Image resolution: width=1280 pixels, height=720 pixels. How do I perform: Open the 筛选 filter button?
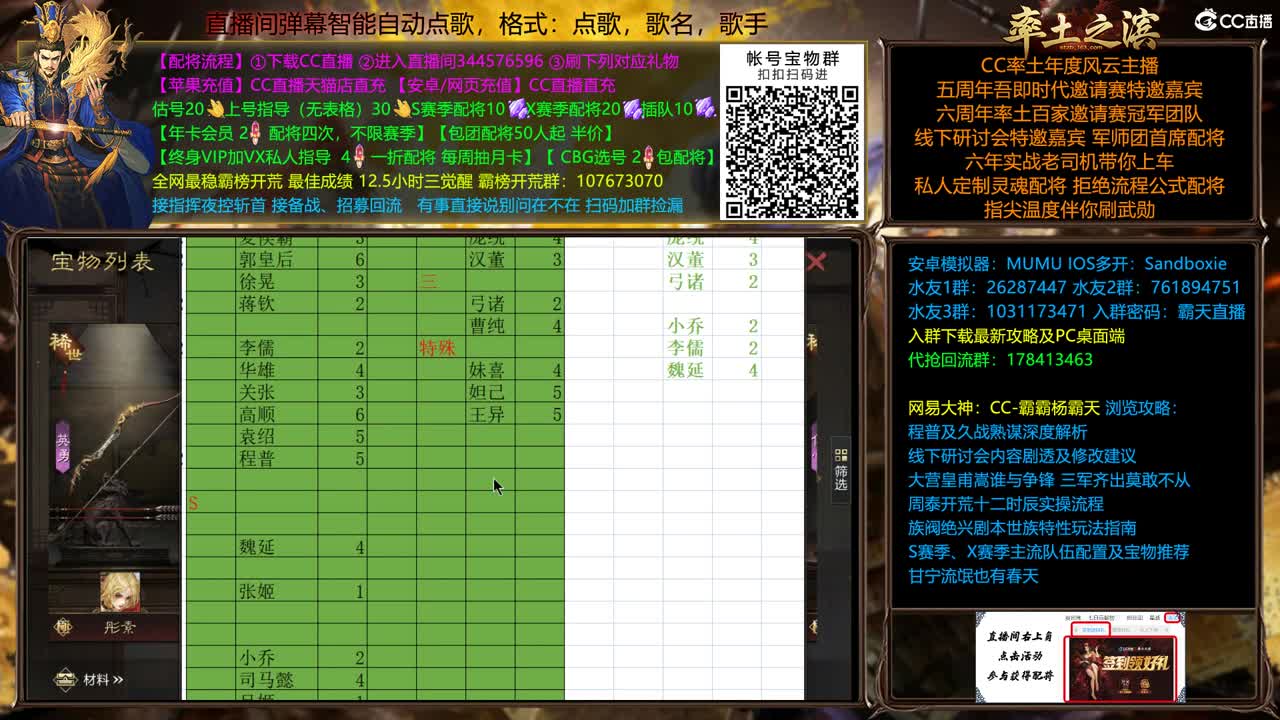[841, 469]
